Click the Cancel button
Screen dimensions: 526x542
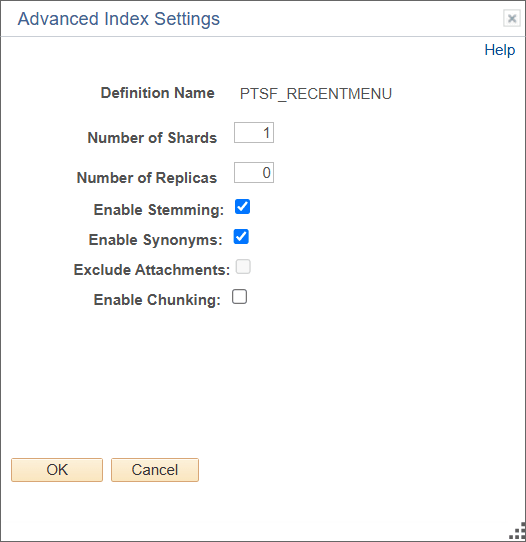point(155,470)
